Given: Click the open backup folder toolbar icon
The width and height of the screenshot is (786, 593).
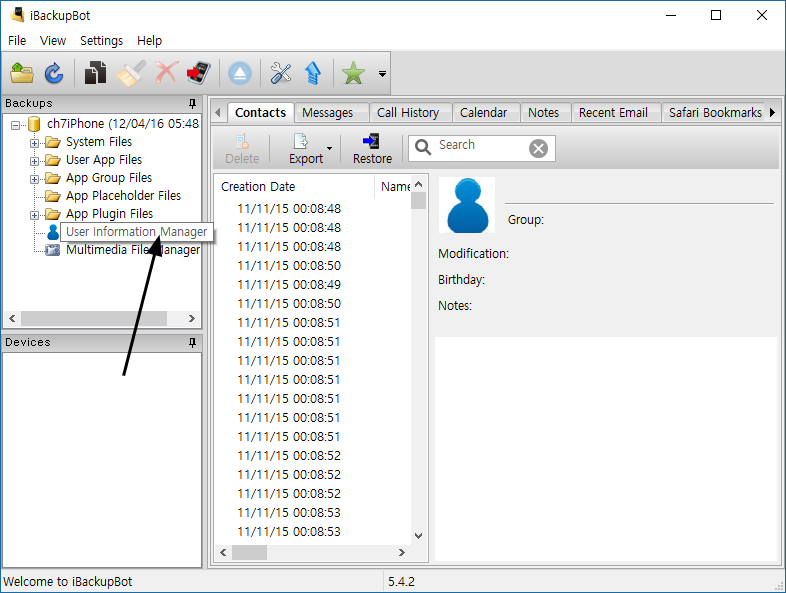Looking at the screenshot, I should (22, 73).
